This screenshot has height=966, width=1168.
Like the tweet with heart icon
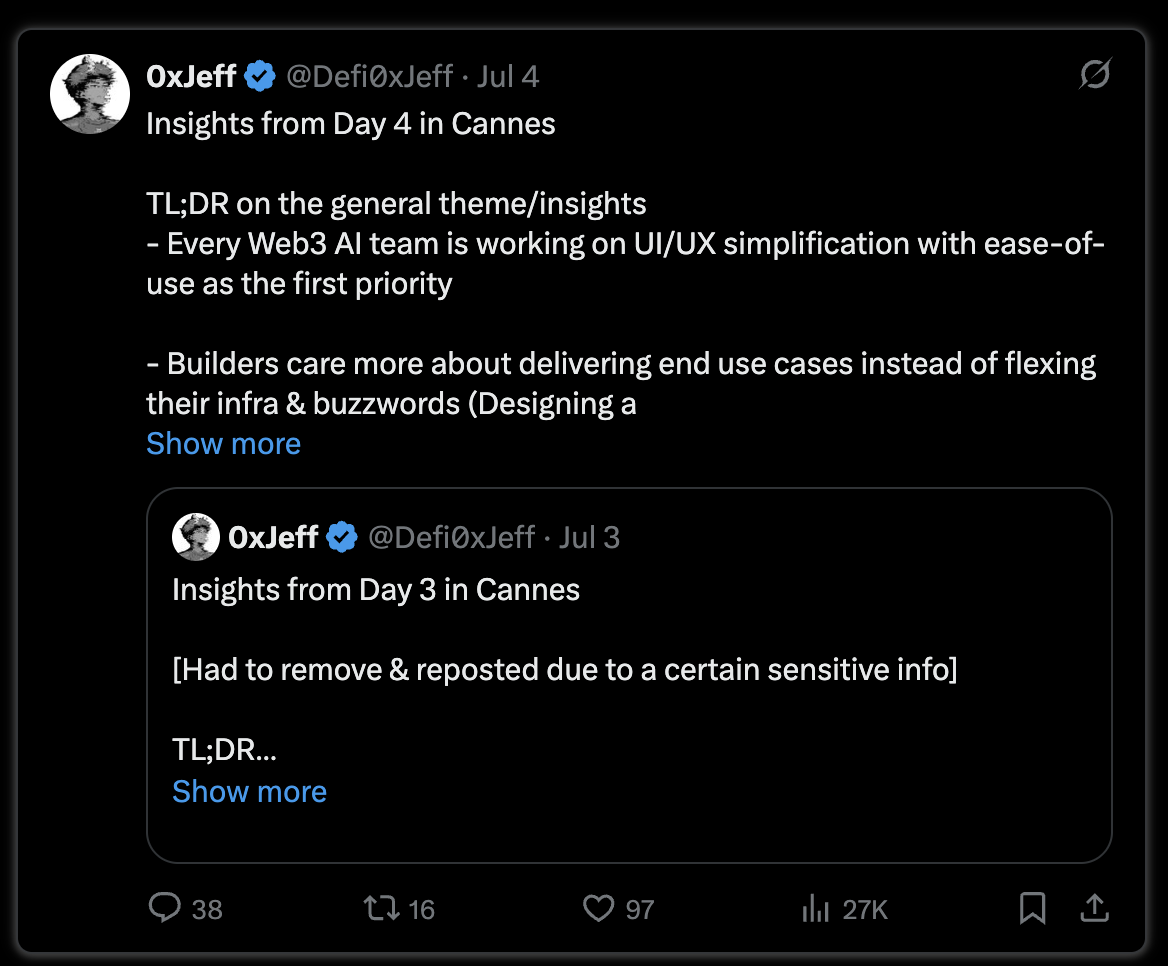[598, 909]
